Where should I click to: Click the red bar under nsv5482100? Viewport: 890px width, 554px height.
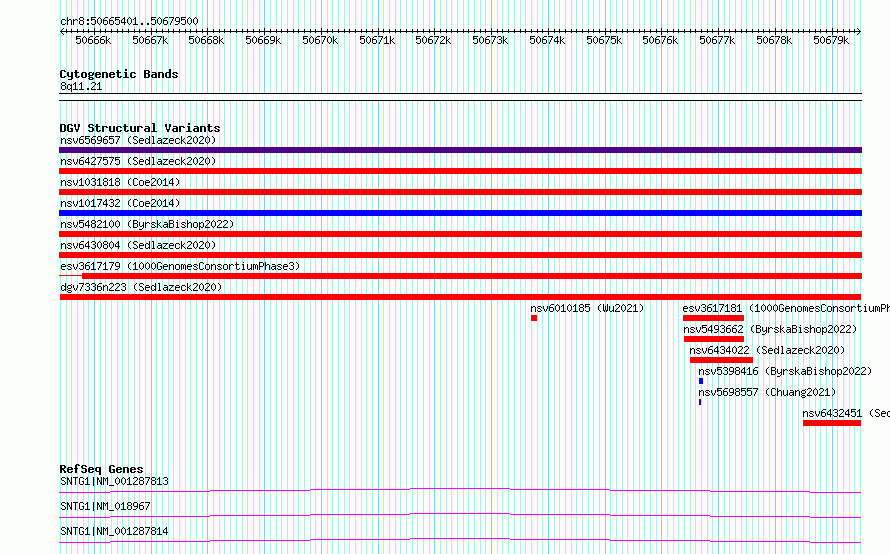460,234
